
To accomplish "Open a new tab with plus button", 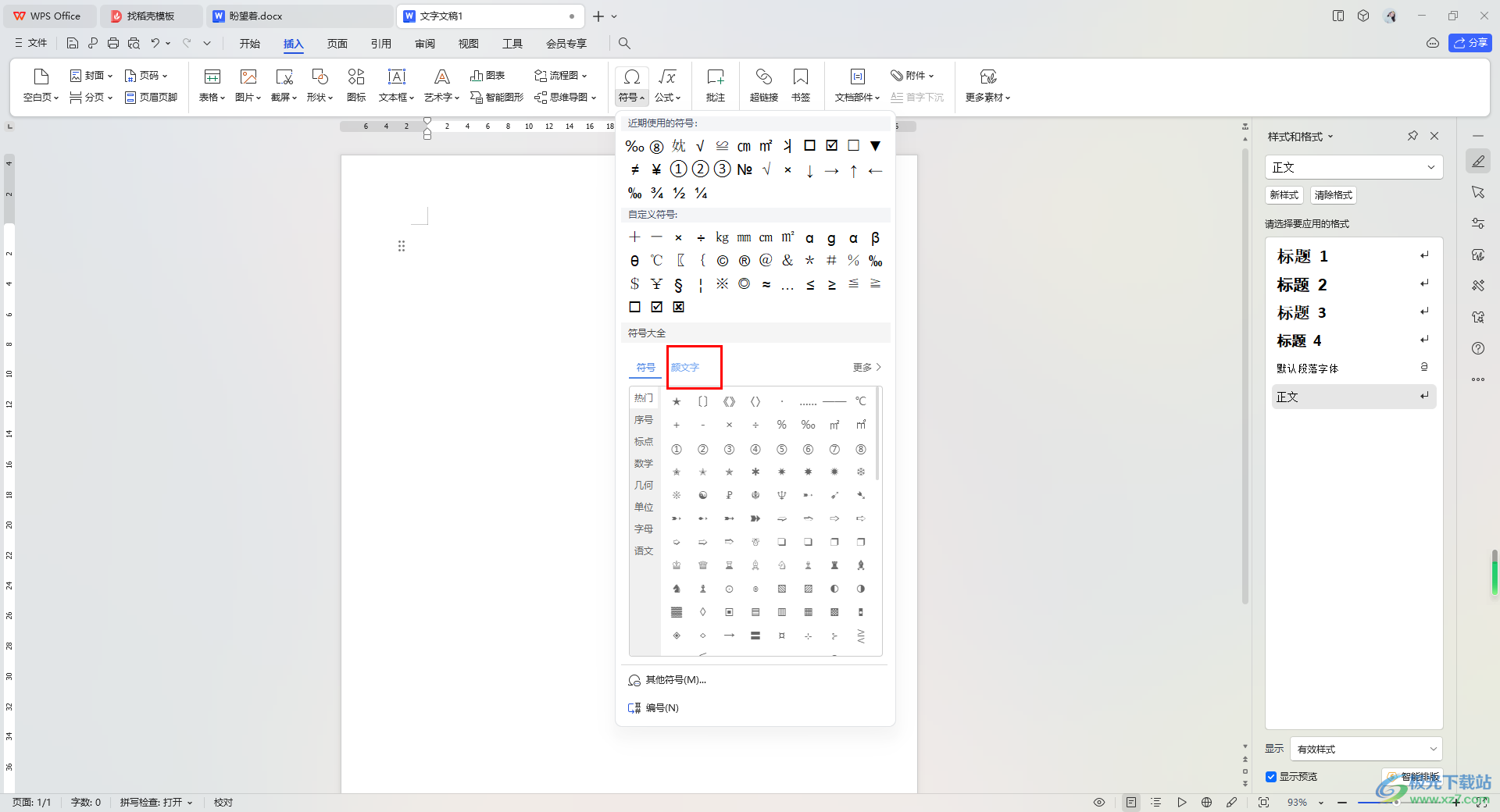I will [x=598, y=16].
